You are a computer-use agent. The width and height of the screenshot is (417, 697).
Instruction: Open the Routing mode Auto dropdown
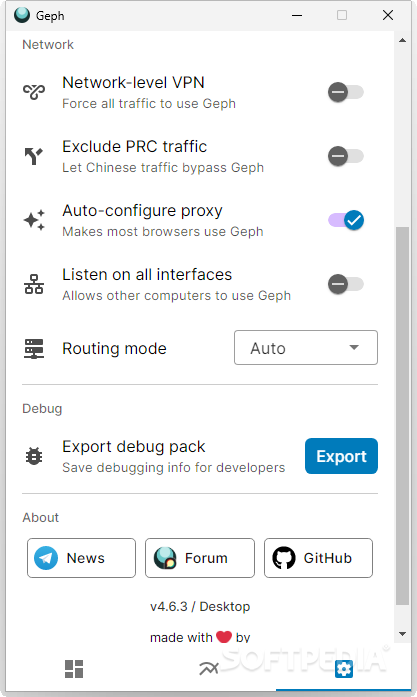click(x=306, y=348)
